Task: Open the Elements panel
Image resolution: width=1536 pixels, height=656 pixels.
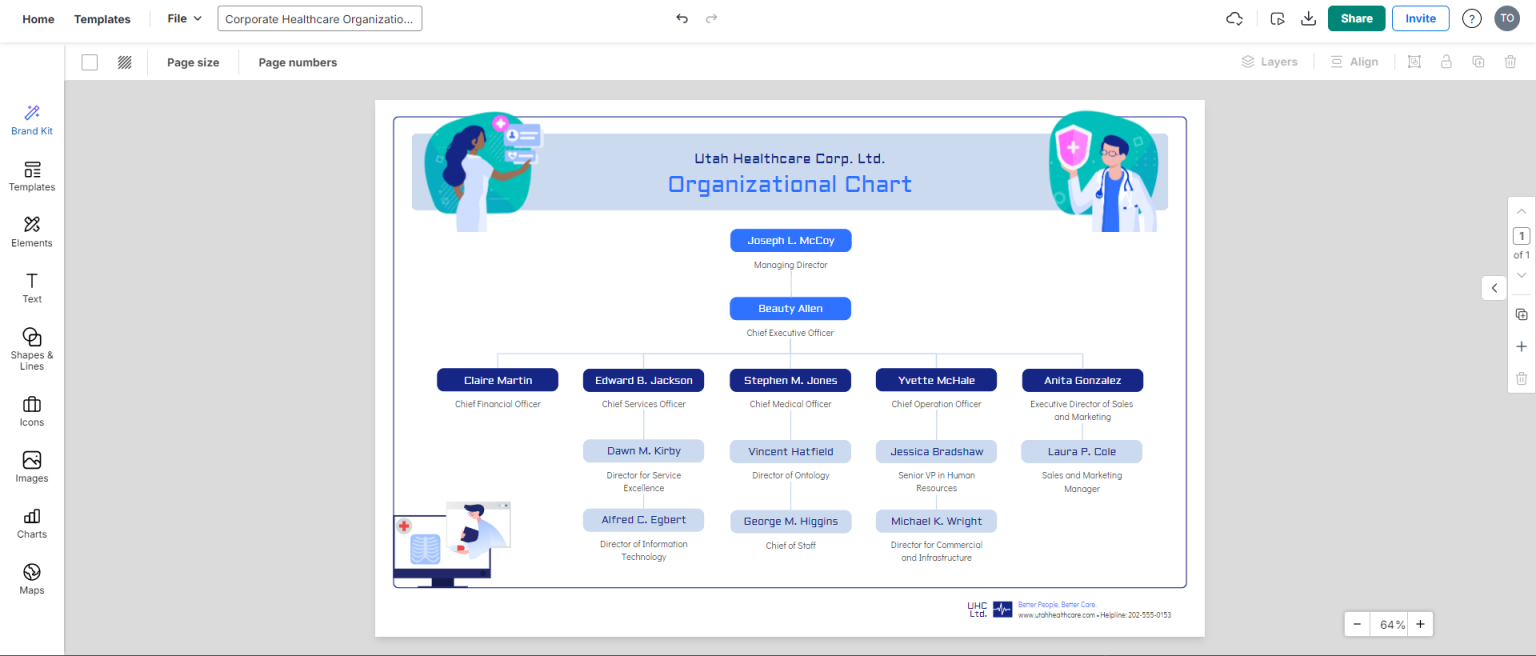Action: click(x=31, y=230)
